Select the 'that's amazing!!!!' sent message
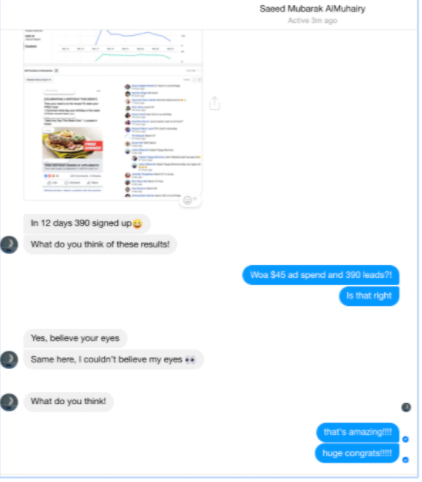This screenshot has width=422, height=482. [358, 432]
